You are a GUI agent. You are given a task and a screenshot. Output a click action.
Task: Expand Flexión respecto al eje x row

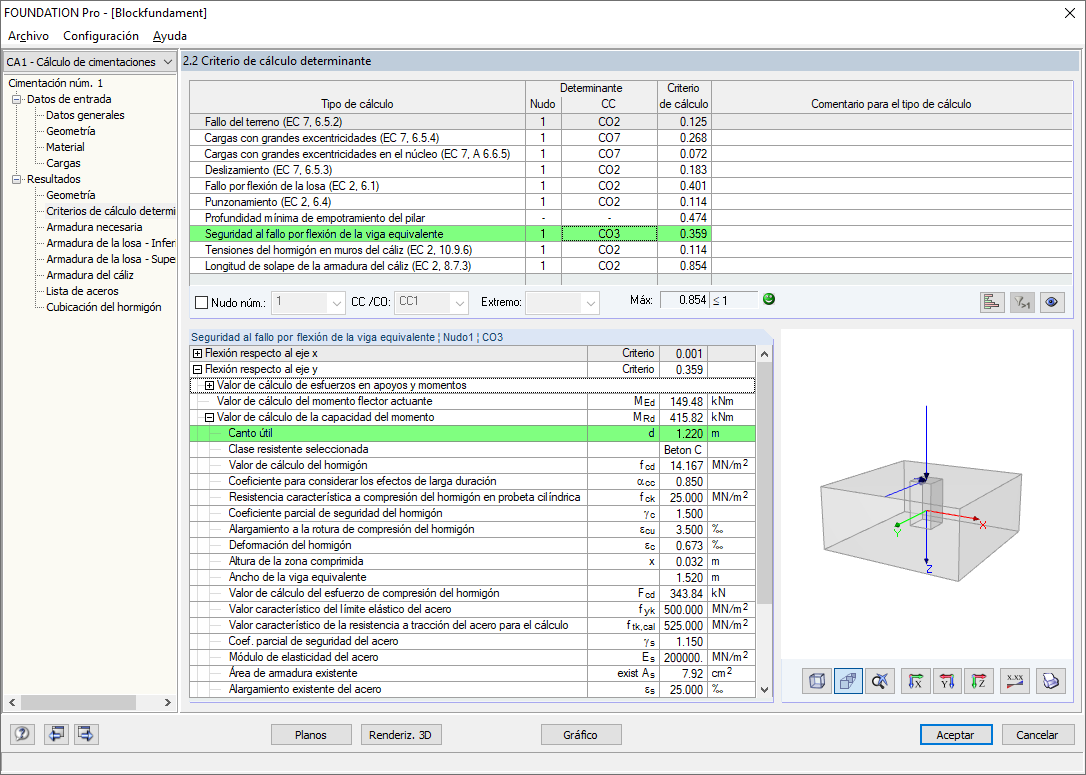[197, 353]
